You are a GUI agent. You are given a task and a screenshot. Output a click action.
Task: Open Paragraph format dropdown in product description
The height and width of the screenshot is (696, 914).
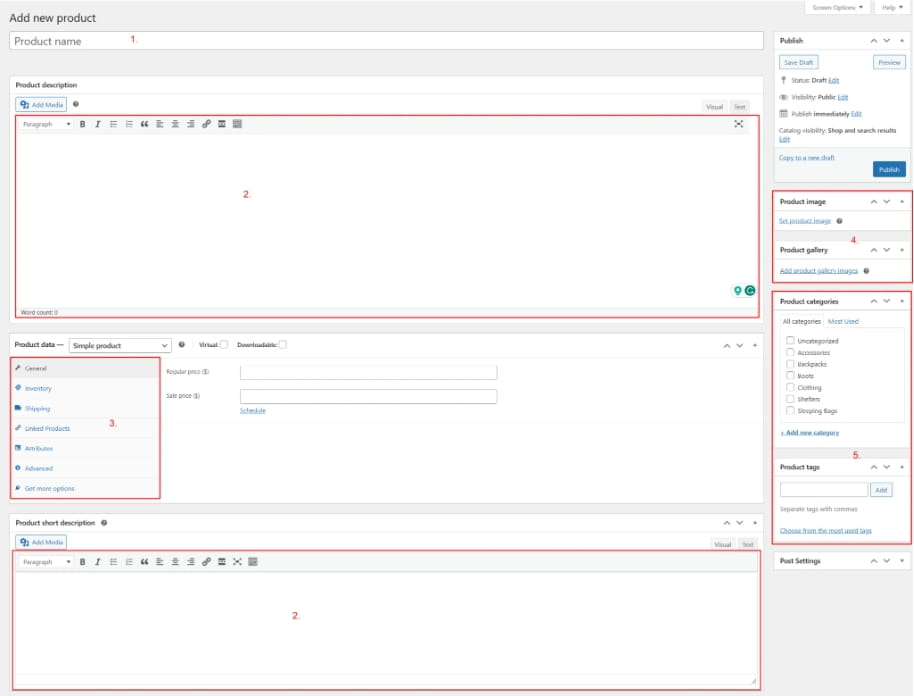46,124
